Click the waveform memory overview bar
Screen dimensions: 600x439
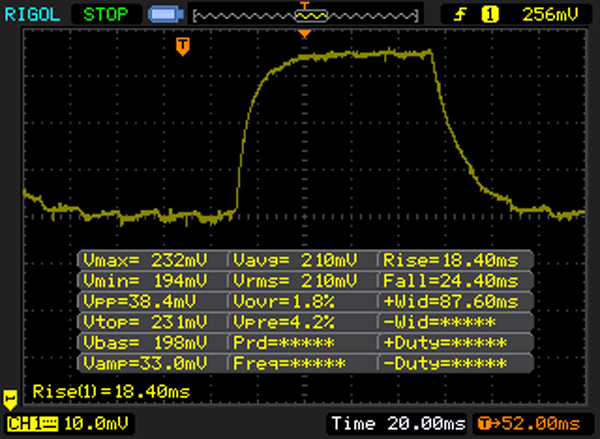tap(306, 16)
